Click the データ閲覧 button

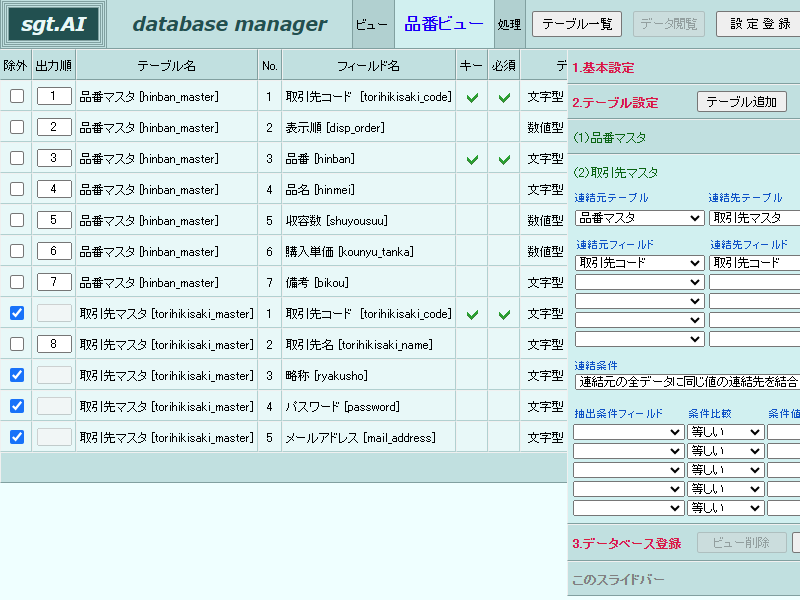point(668,24)
